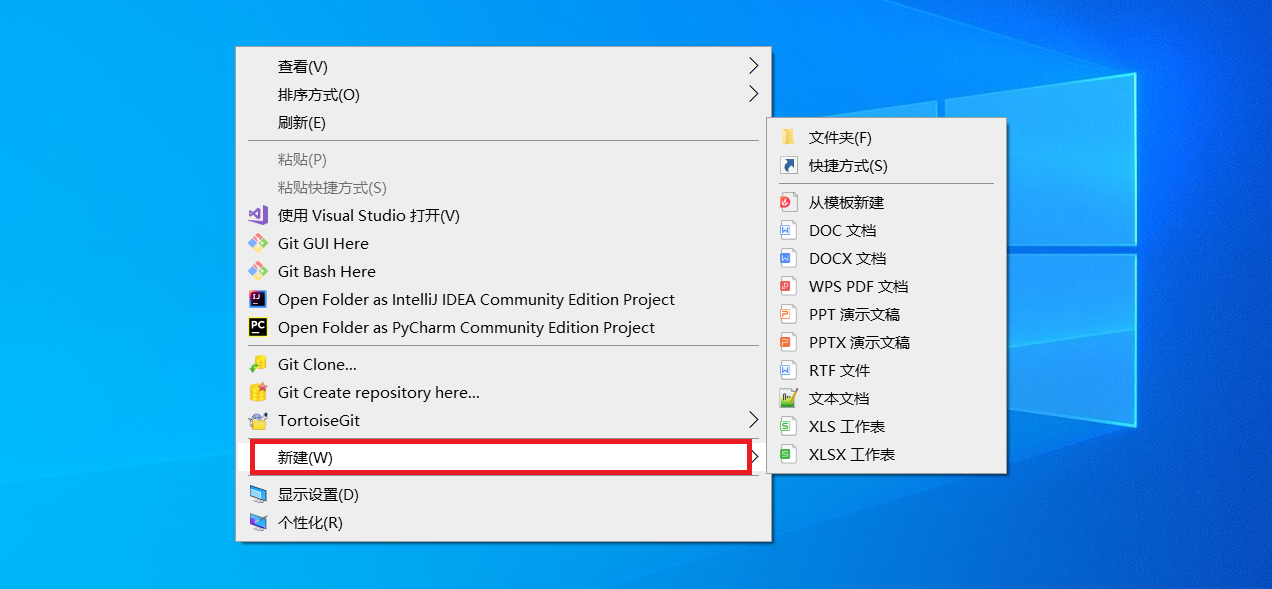Choose Git Bash Here entry

click(503, 272)
